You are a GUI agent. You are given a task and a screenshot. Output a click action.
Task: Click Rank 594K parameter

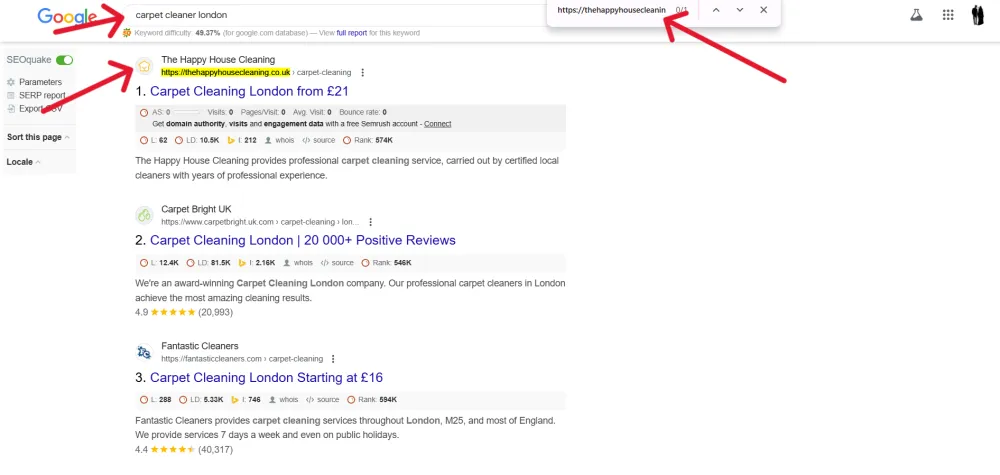[372, 400]
